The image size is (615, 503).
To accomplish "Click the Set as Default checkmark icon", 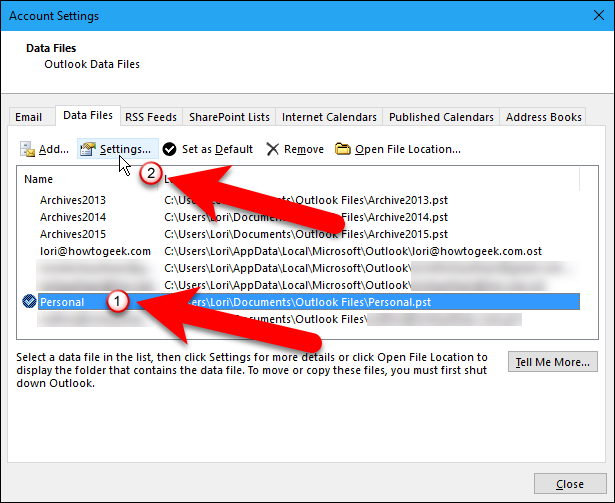I will [x=169, y=149].
